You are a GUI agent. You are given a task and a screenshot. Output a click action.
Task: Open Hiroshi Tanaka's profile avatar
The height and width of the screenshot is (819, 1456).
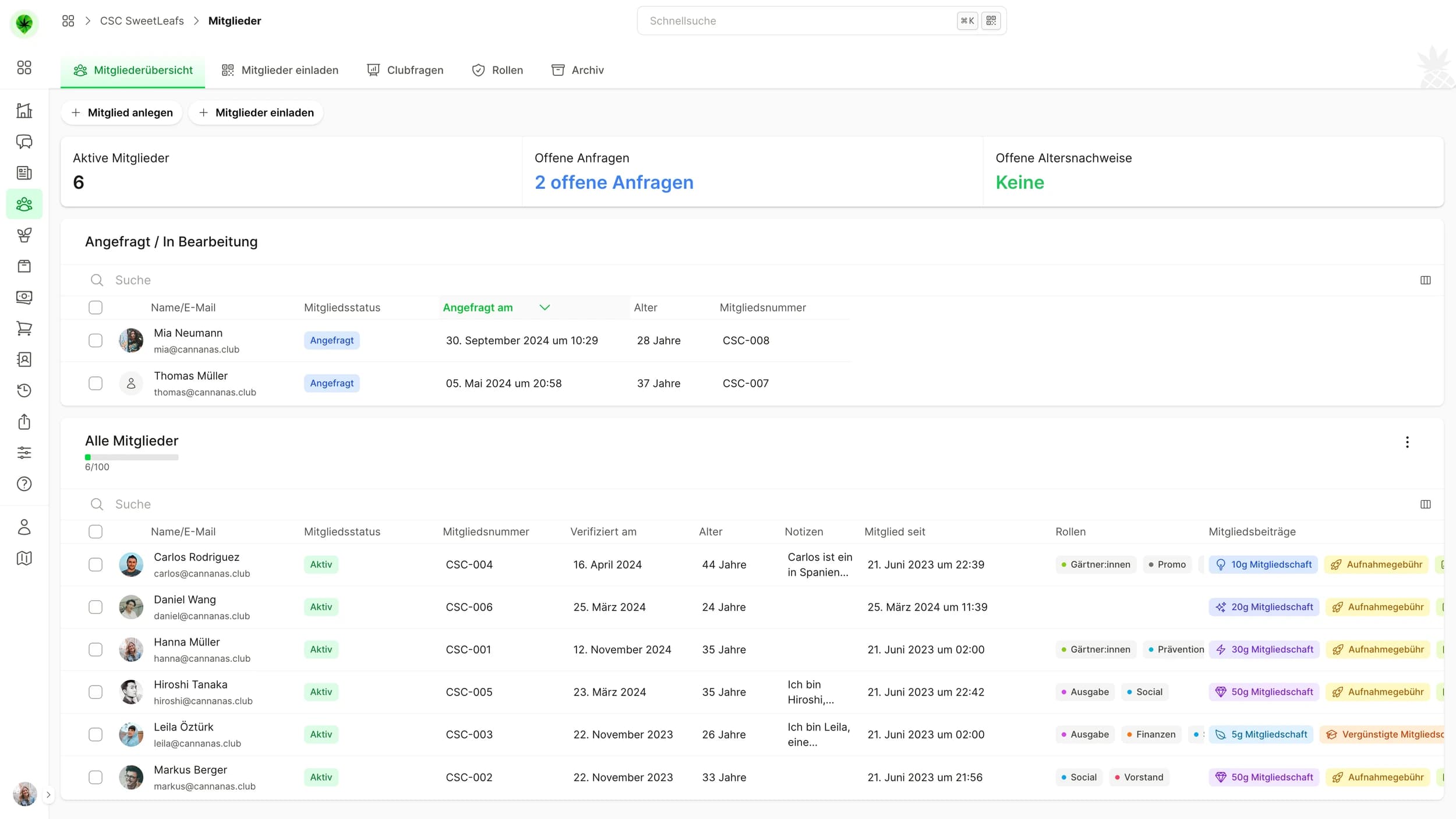click(131, 692)
